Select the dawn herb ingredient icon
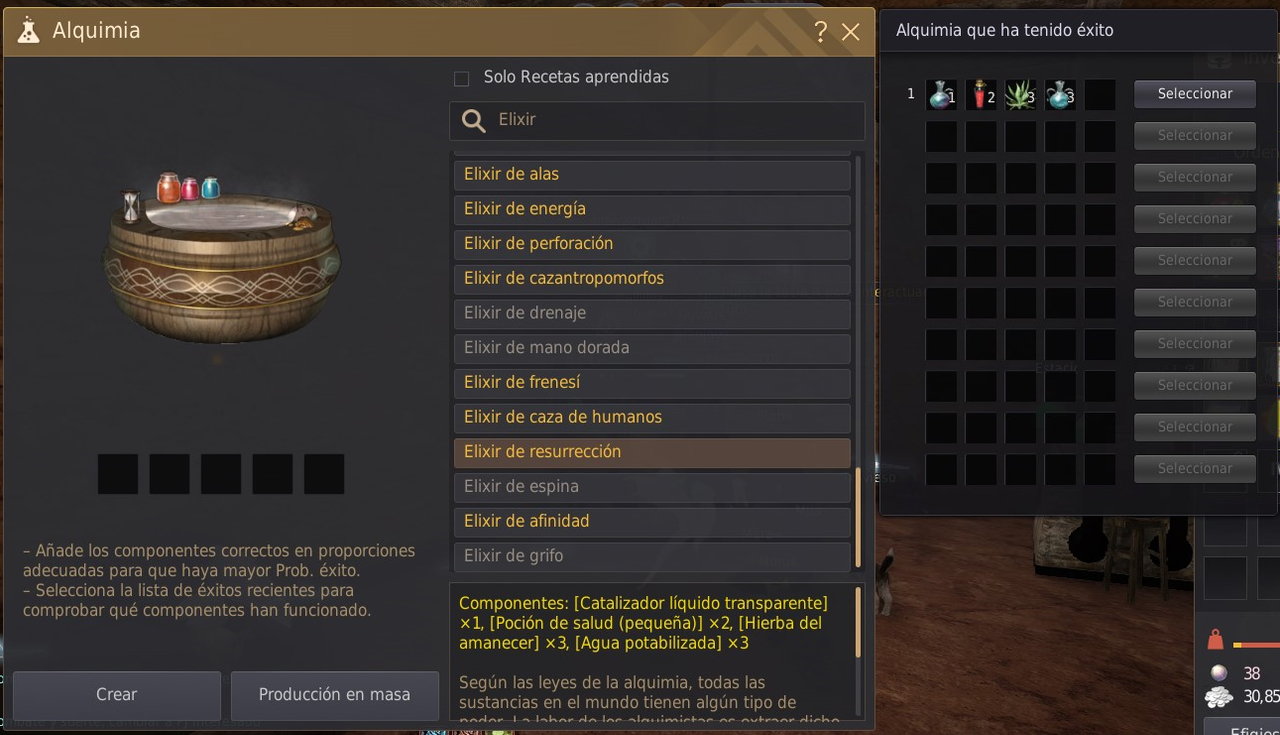This screenshot has width=1280, height=735. 1021,95
